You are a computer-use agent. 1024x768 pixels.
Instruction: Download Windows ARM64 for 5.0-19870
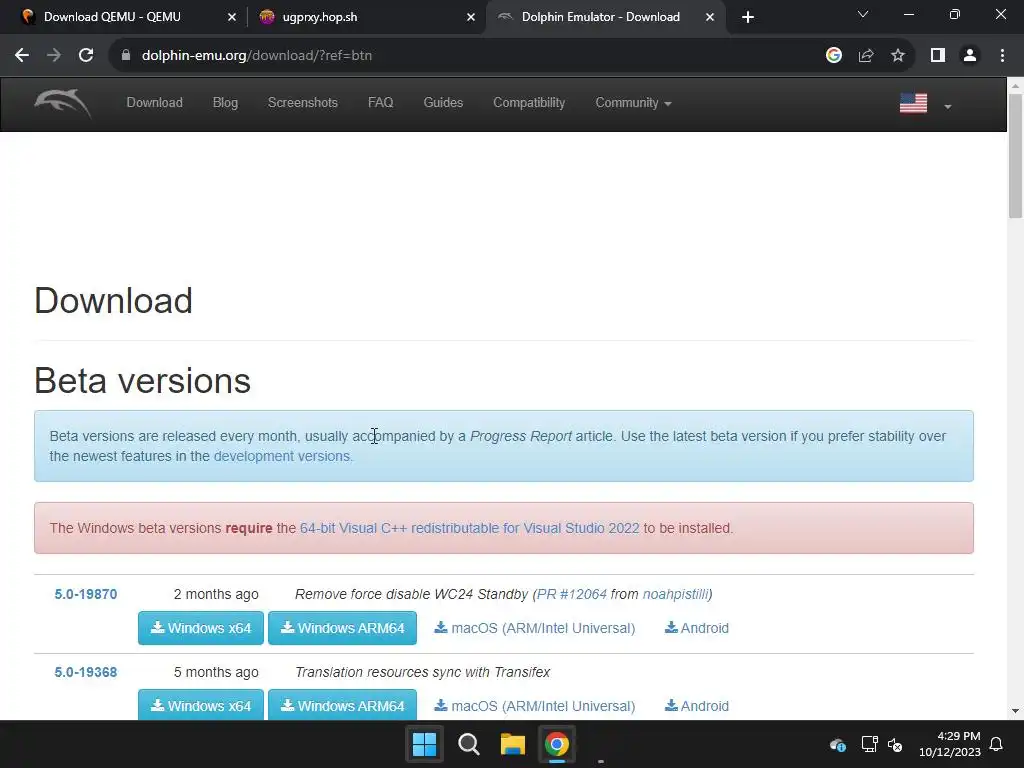[342, 628]
